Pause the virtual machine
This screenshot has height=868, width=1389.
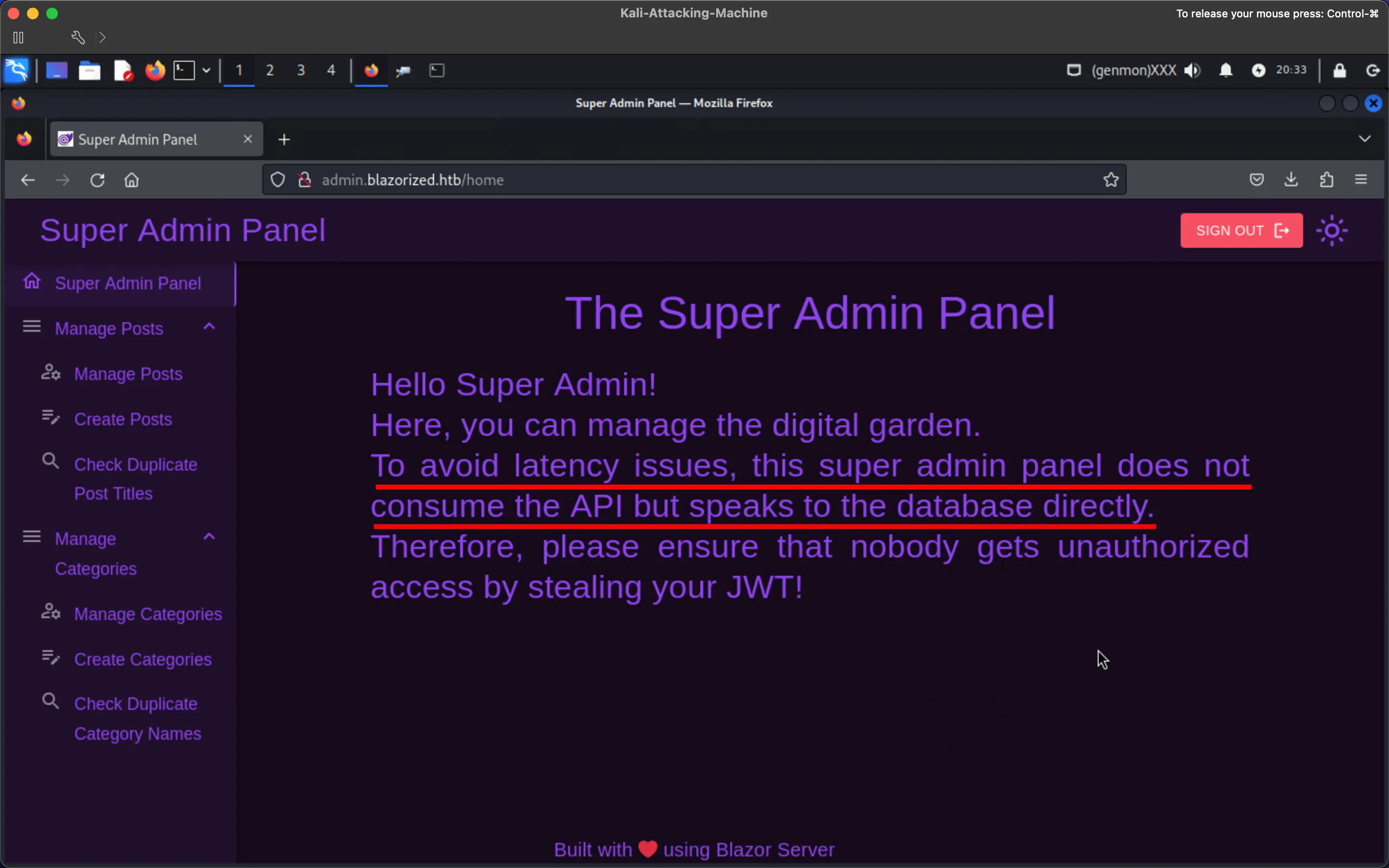point(18,38)
